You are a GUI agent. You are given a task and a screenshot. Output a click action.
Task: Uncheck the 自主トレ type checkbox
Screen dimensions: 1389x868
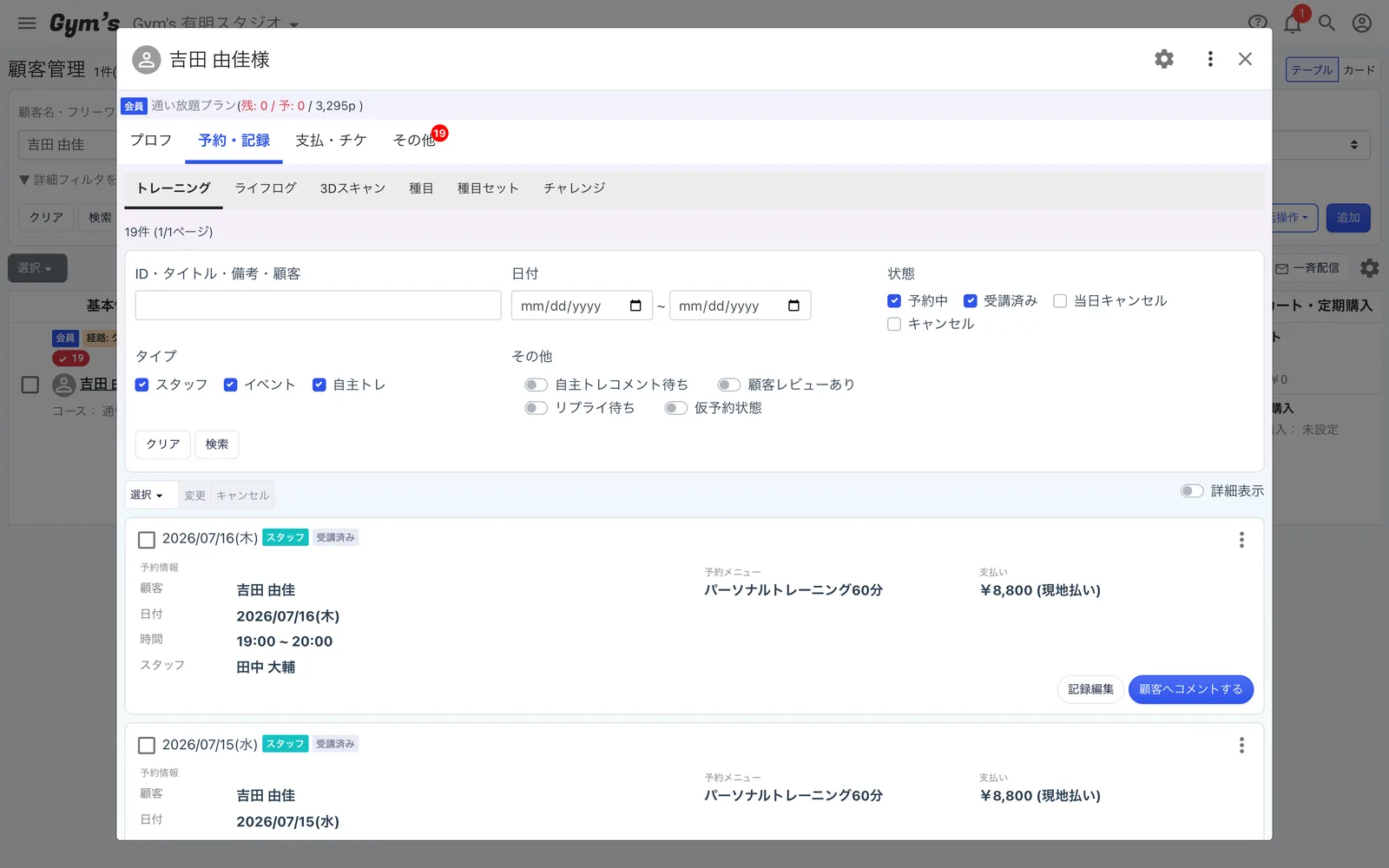(319, 385)
